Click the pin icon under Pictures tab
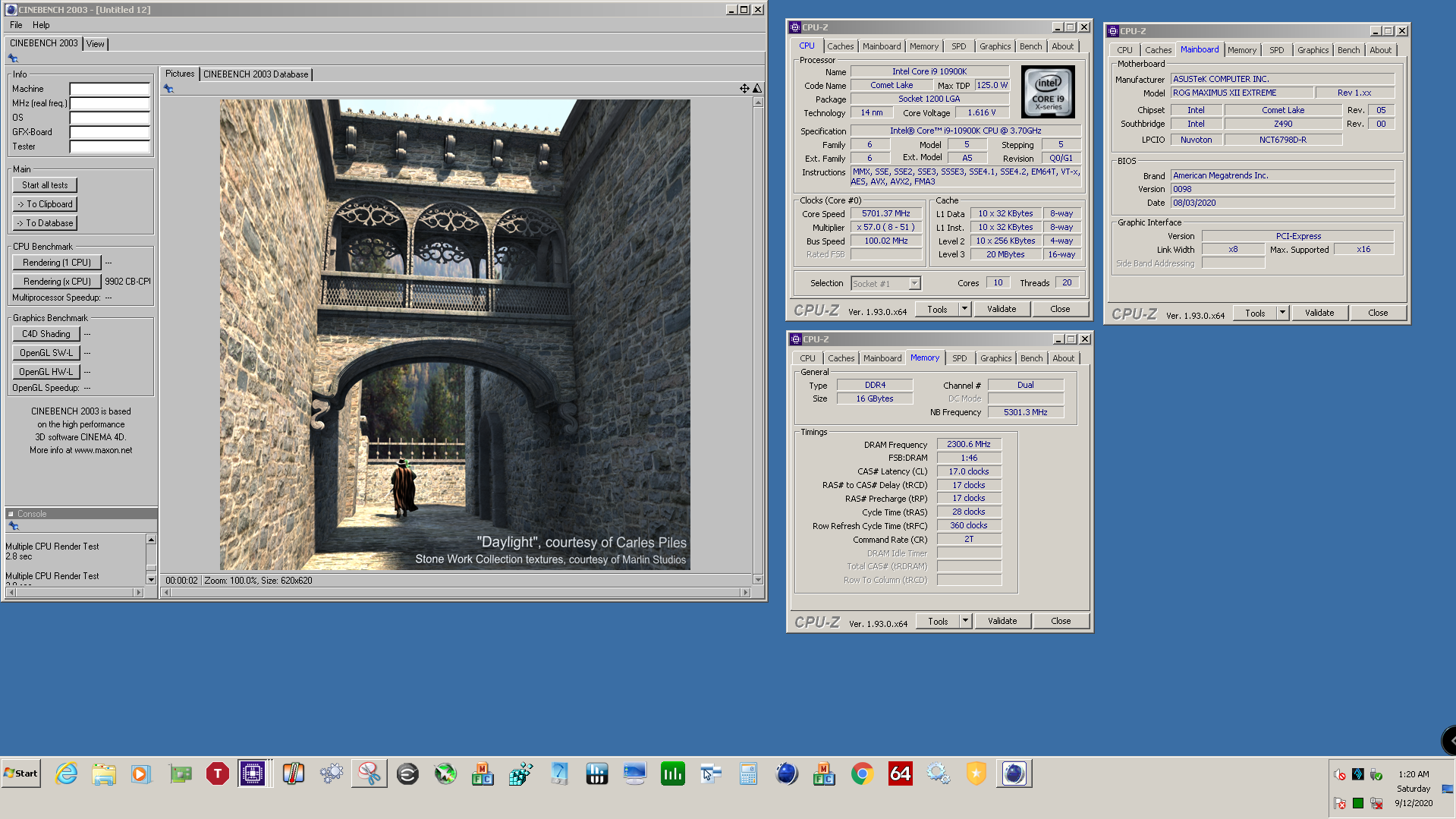Viewport: 1456px width, 819px height. tap(168, 89)
